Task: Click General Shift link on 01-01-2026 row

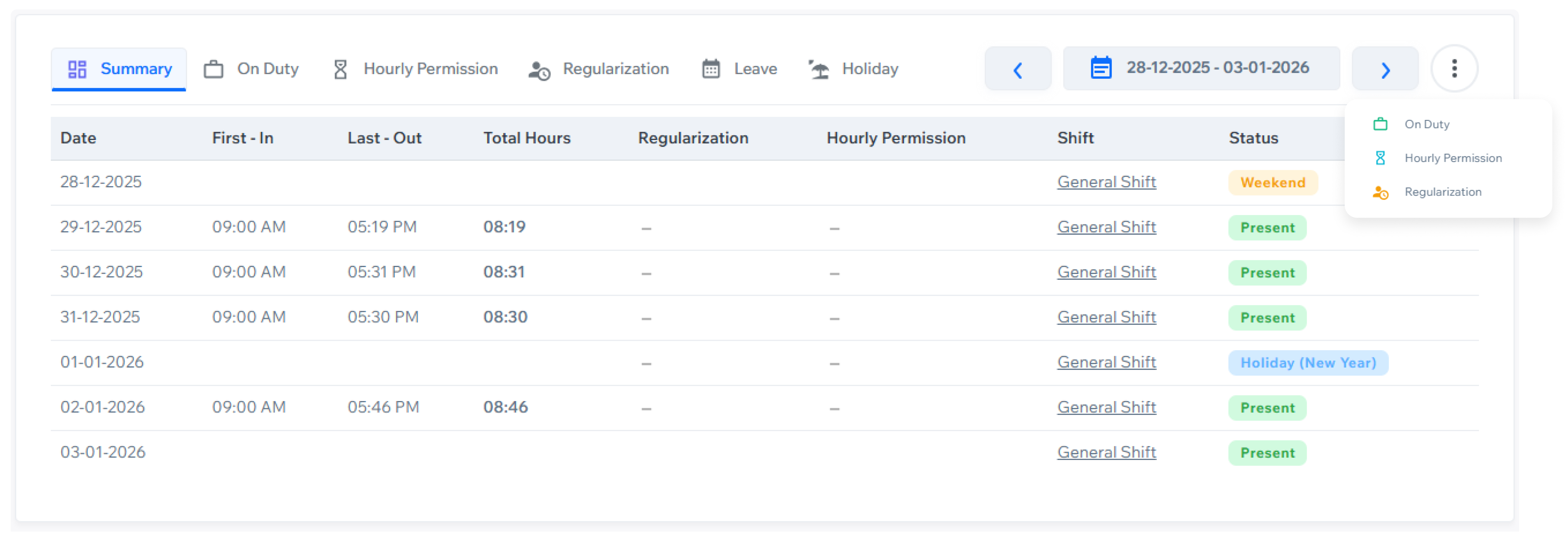Action: pyautogui.click(x=1107, y=361)
